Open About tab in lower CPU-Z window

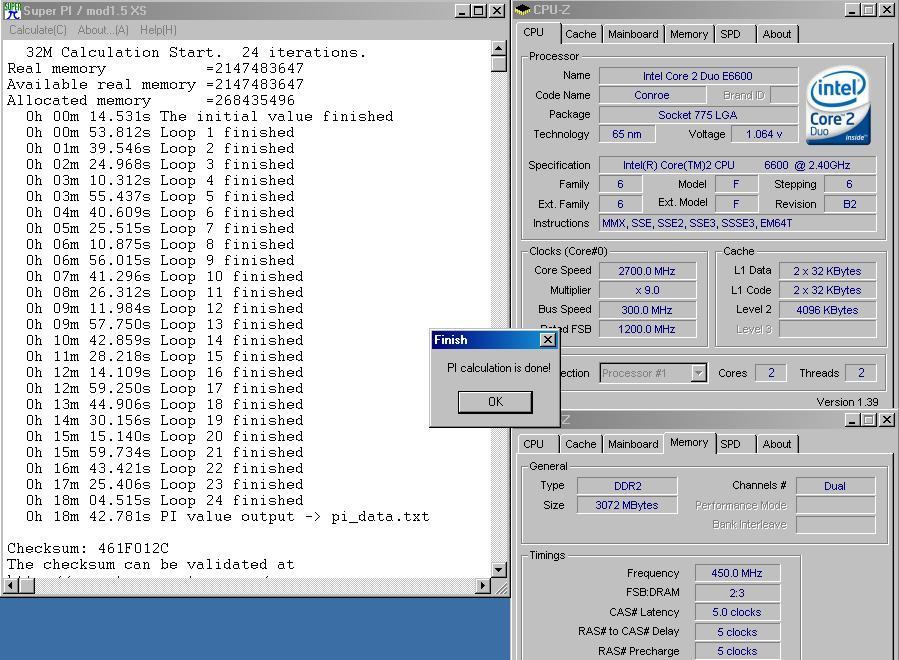coord(777,444)
